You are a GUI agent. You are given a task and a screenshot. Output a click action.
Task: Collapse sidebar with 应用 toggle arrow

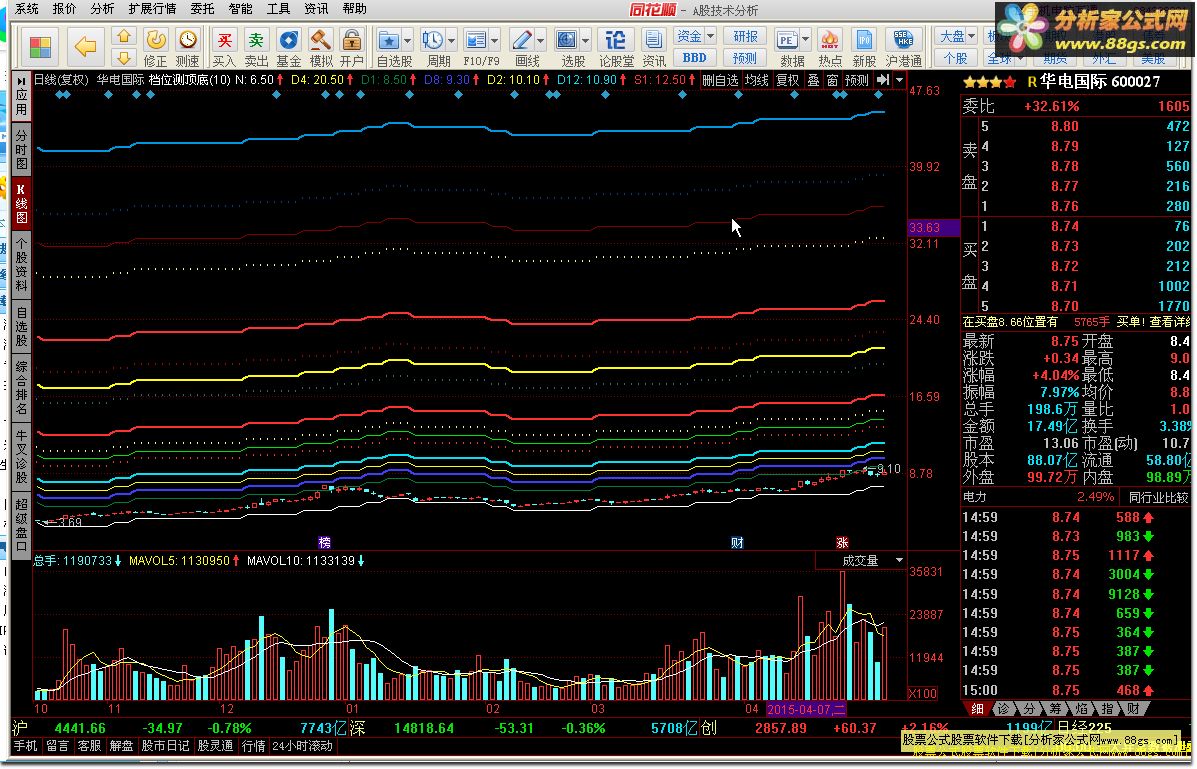click(21, 80)
